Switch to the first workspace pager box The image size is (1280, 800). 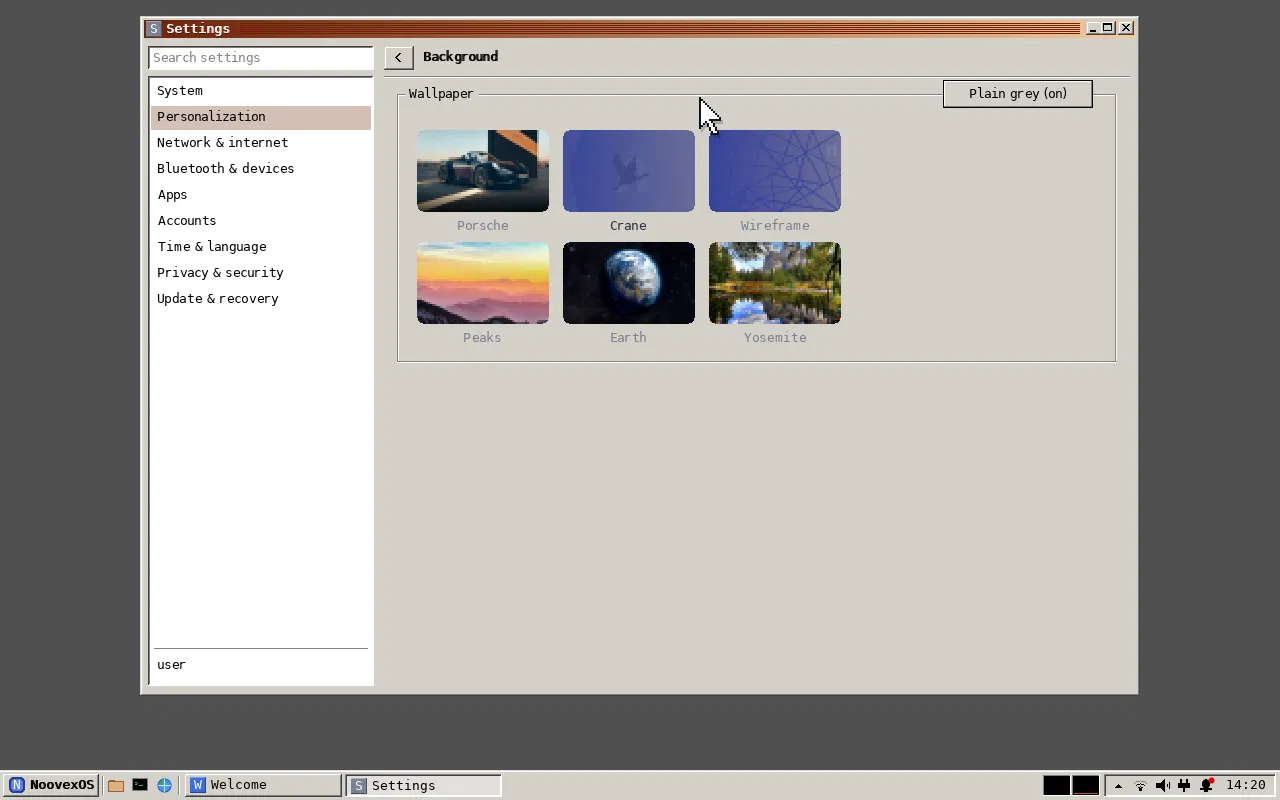(1056, 786)
